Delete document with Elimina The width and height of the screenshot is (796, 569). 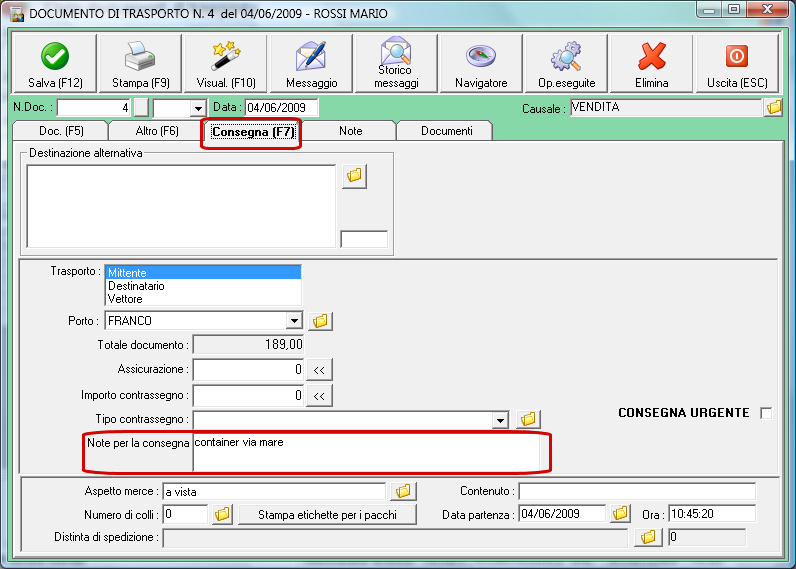(652, 63)
